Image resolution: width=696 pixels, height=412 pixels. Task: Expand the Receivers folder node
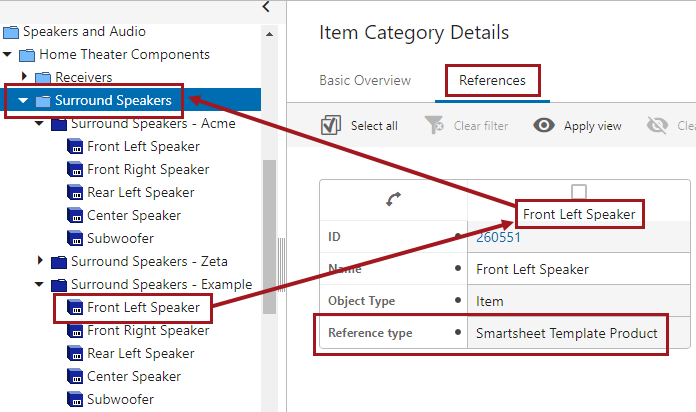(24, 77)
